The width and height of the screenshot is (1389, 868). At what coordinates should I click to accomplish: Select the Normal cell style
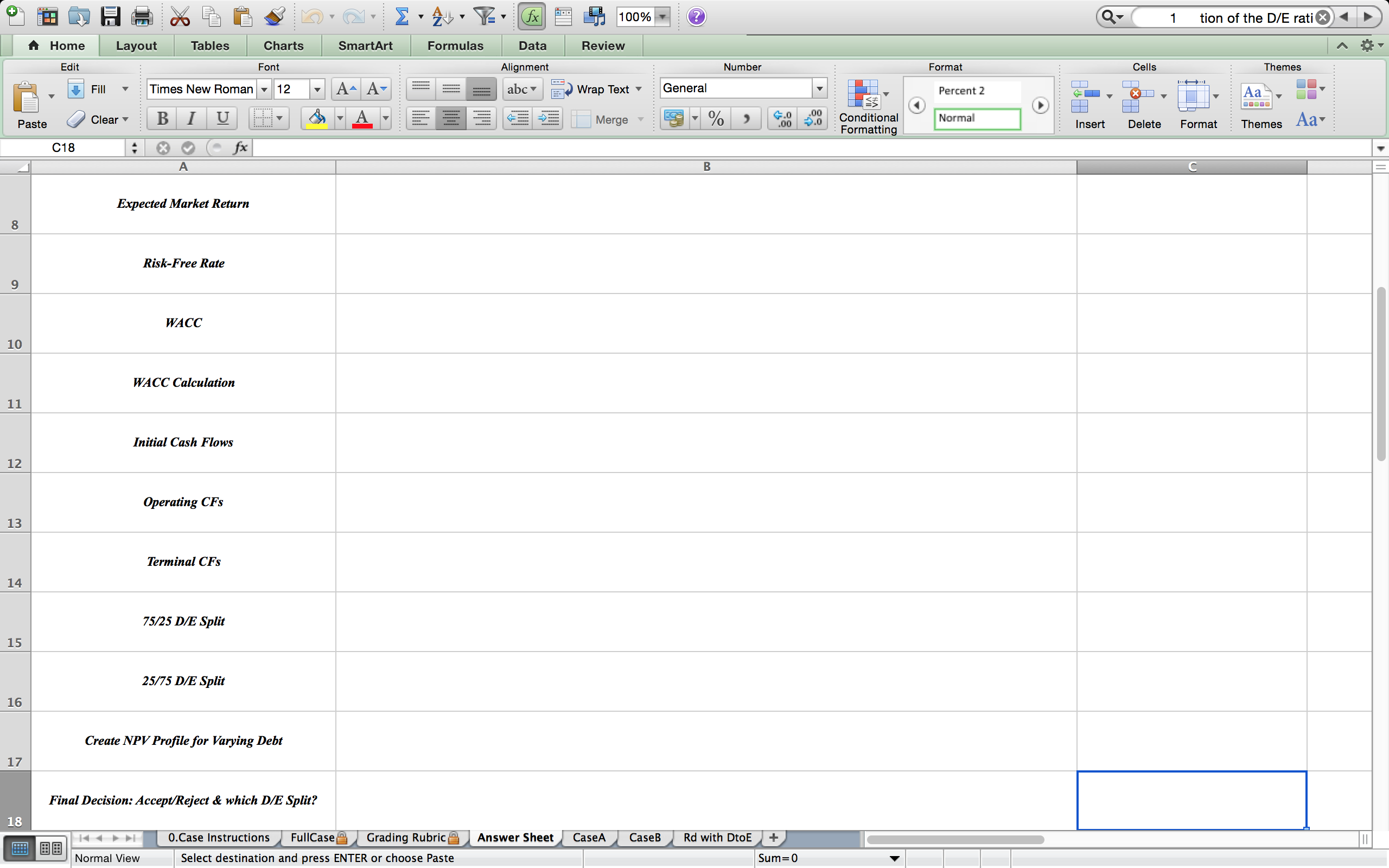(978, 119)
